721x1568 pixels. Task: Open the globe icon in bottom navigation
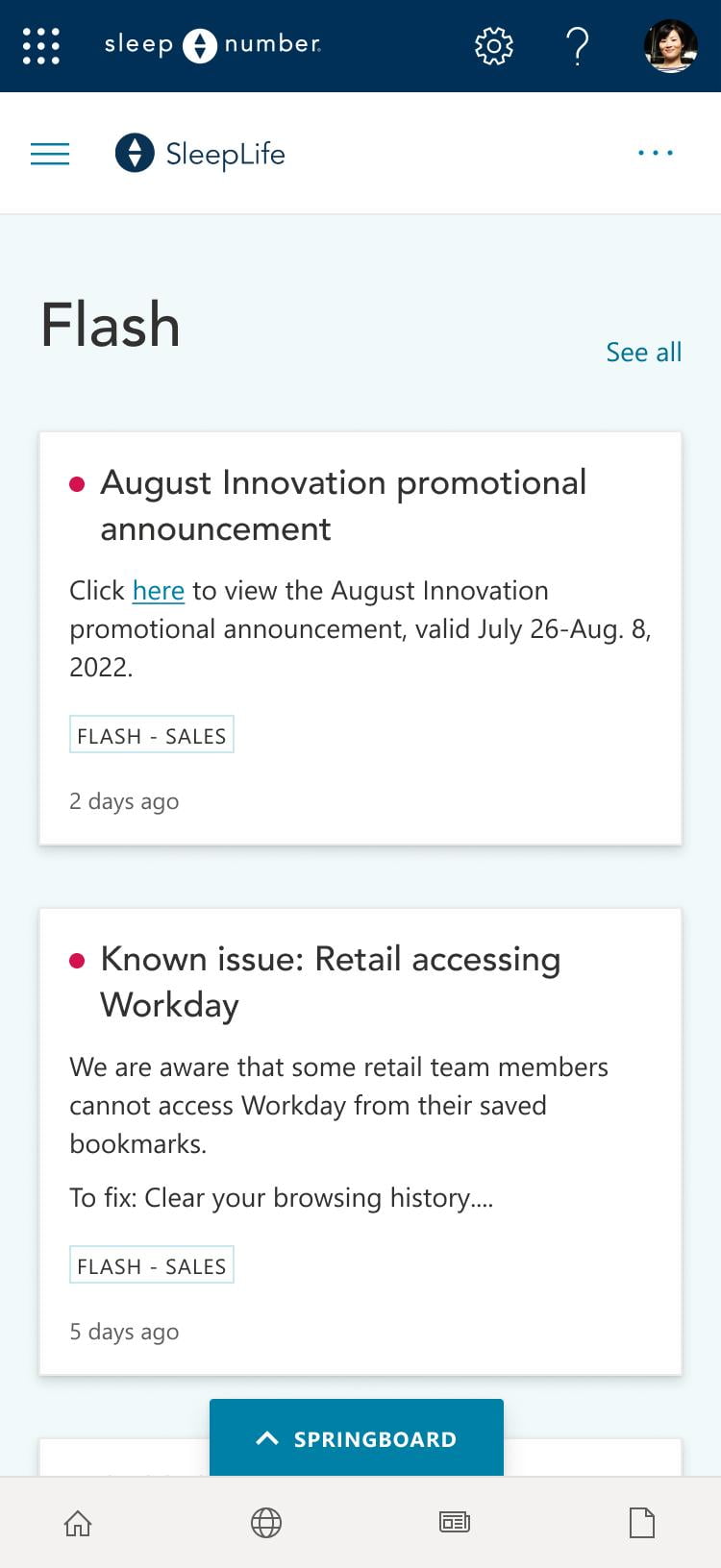(x=265, y=1523)
